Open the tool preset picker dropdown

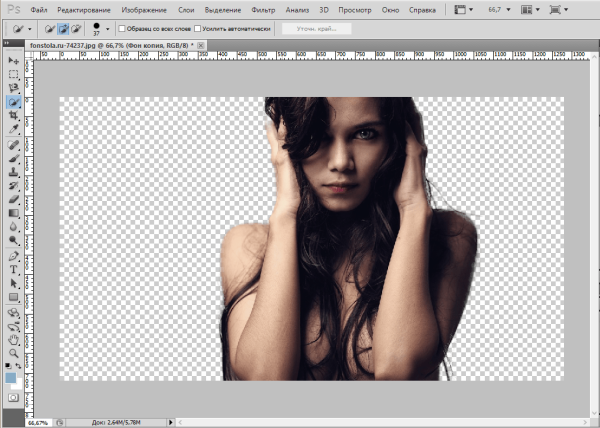29,29
